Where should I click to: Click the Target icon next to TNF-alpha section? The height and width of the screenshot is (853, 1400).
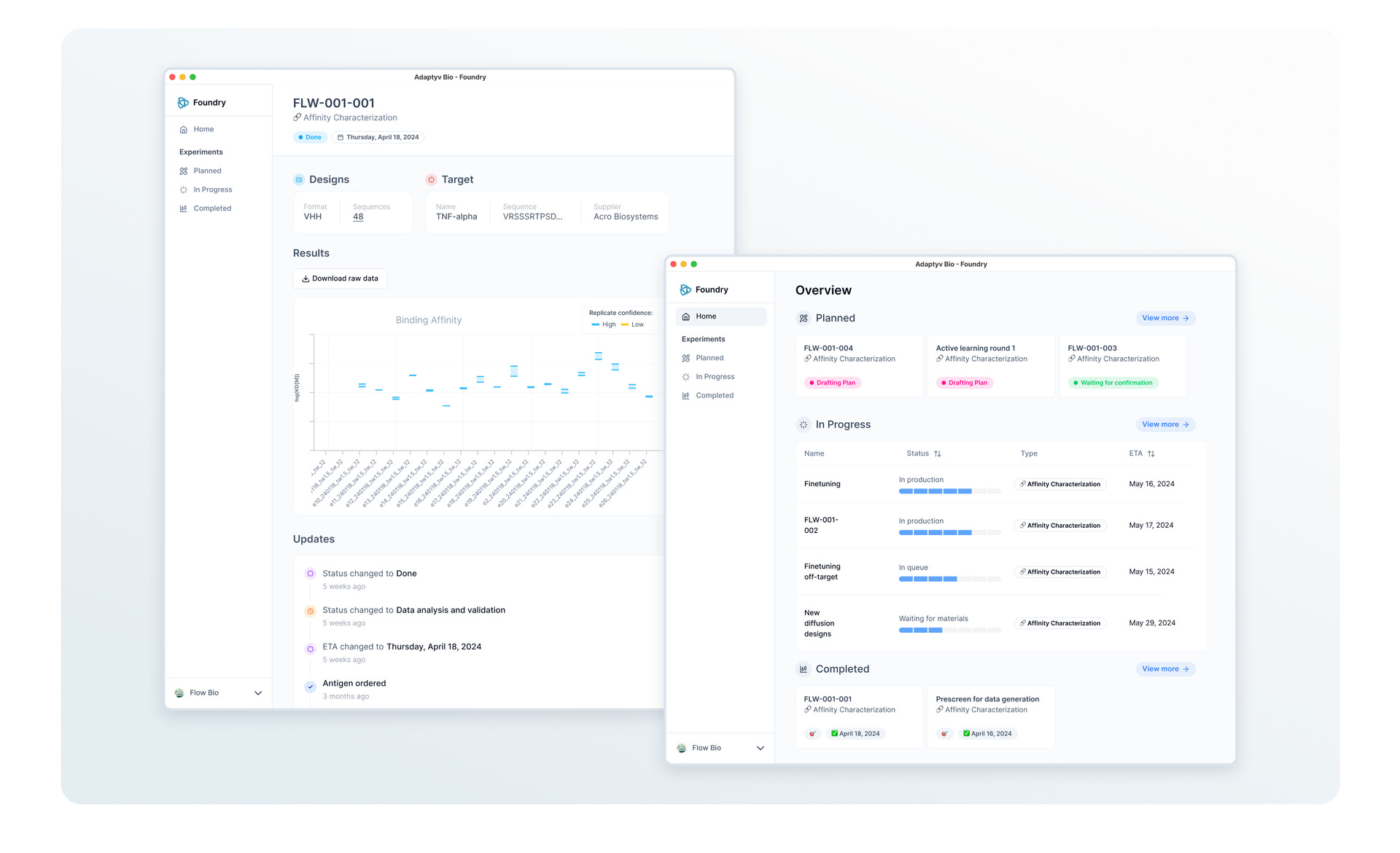click(431, 179)
